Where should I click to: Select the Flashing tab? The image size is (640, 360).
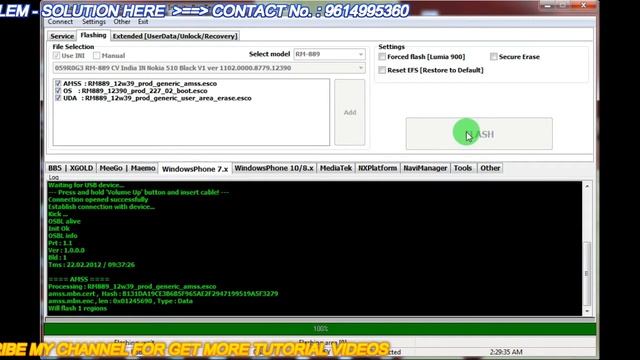[93, 35]
